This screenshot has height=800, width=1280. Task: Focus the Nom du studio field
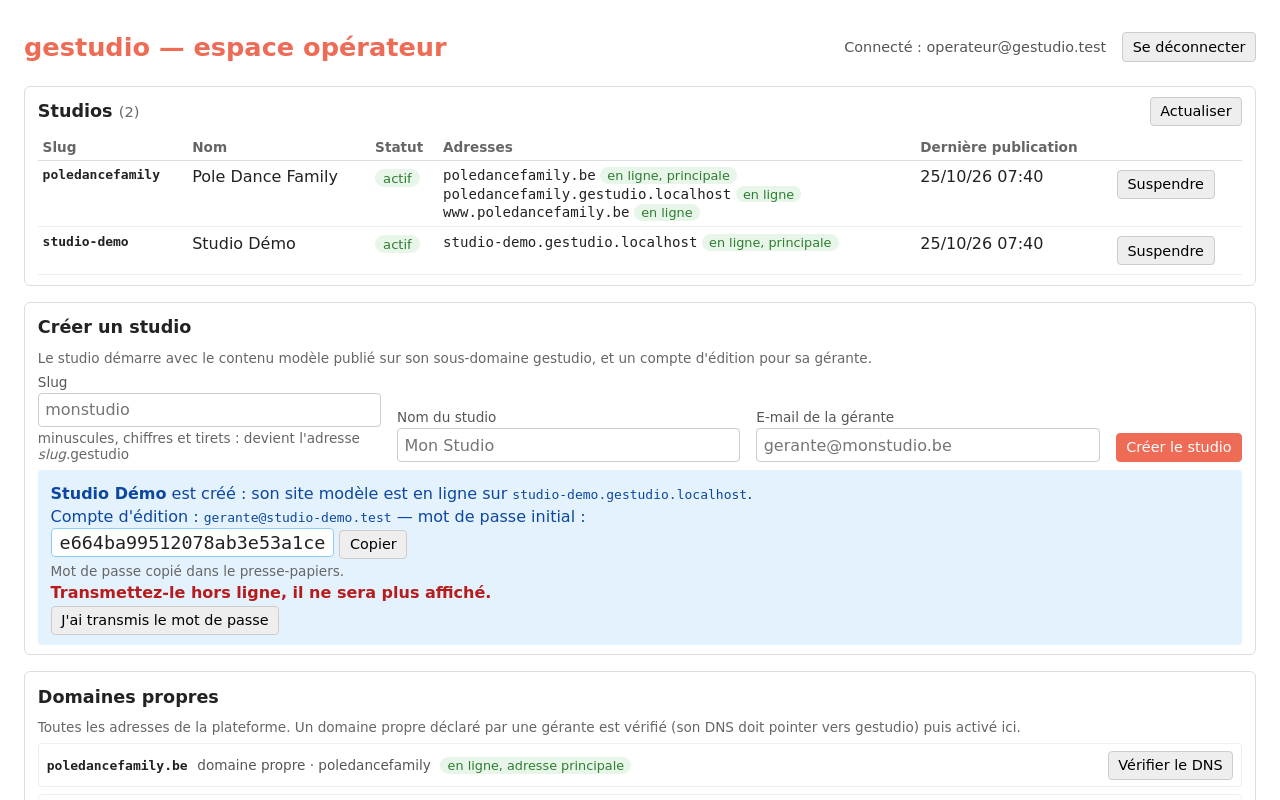point(568,445)
